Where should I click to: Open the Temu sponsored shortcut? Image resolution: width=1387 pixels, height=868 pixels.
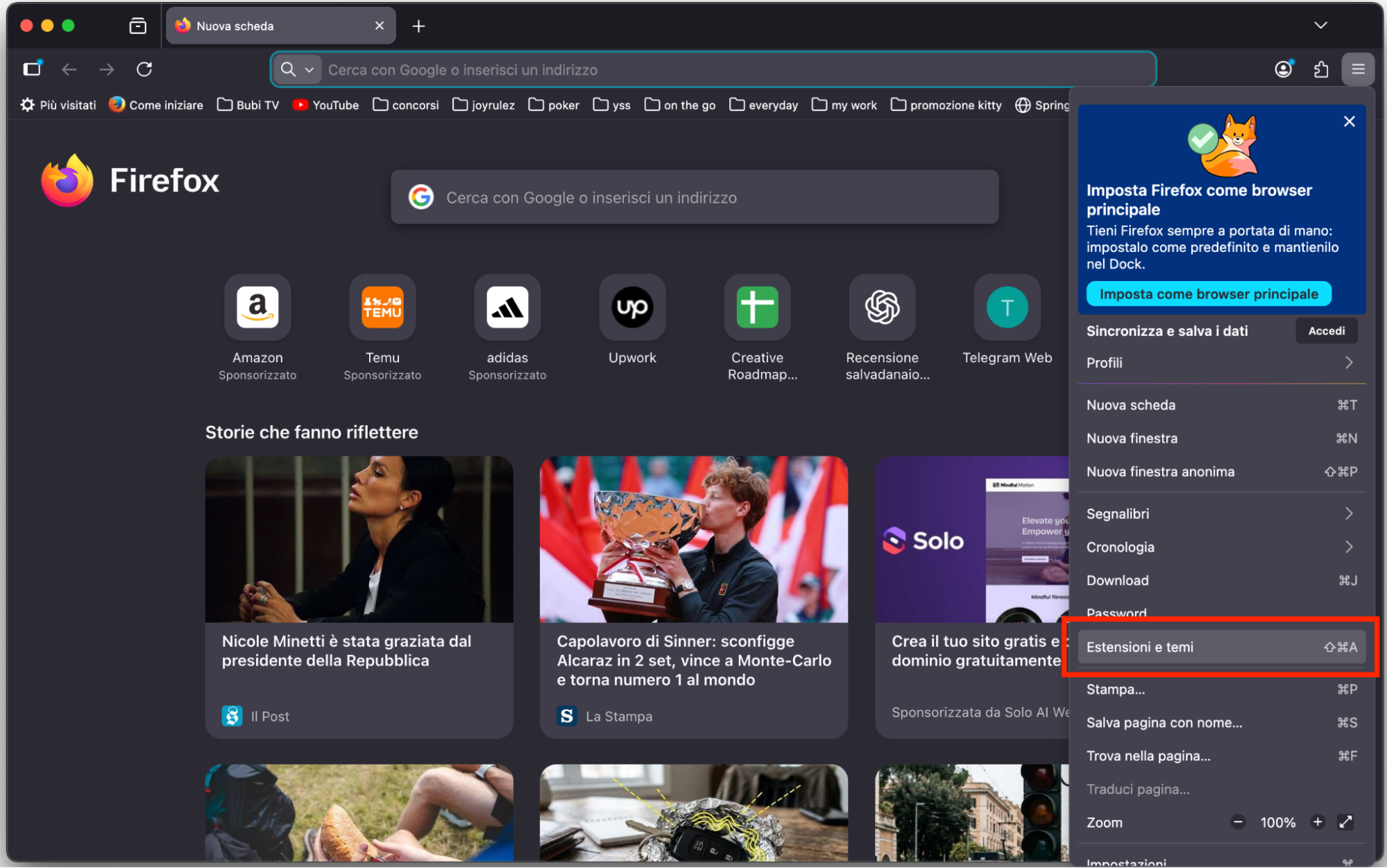coord(382,307)
